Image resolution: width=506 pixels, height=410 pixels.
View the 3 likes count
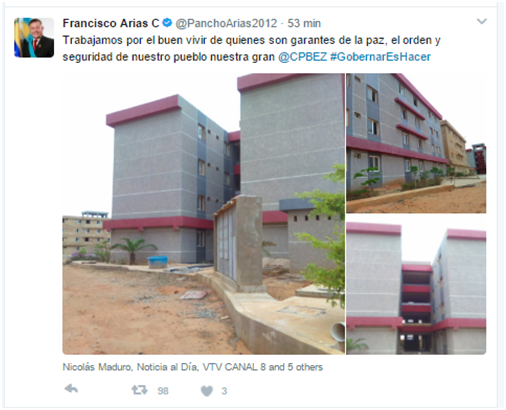tap(224, 391)
